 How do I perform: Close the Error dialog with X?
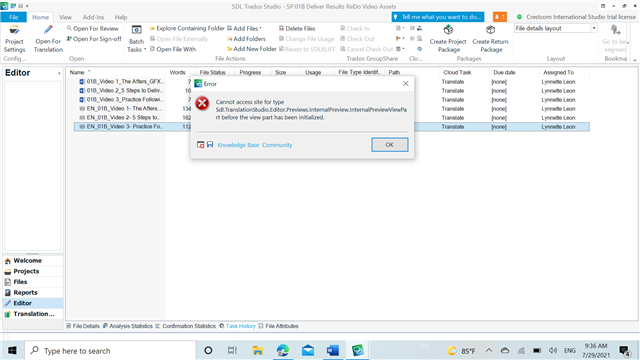[405, 83]
